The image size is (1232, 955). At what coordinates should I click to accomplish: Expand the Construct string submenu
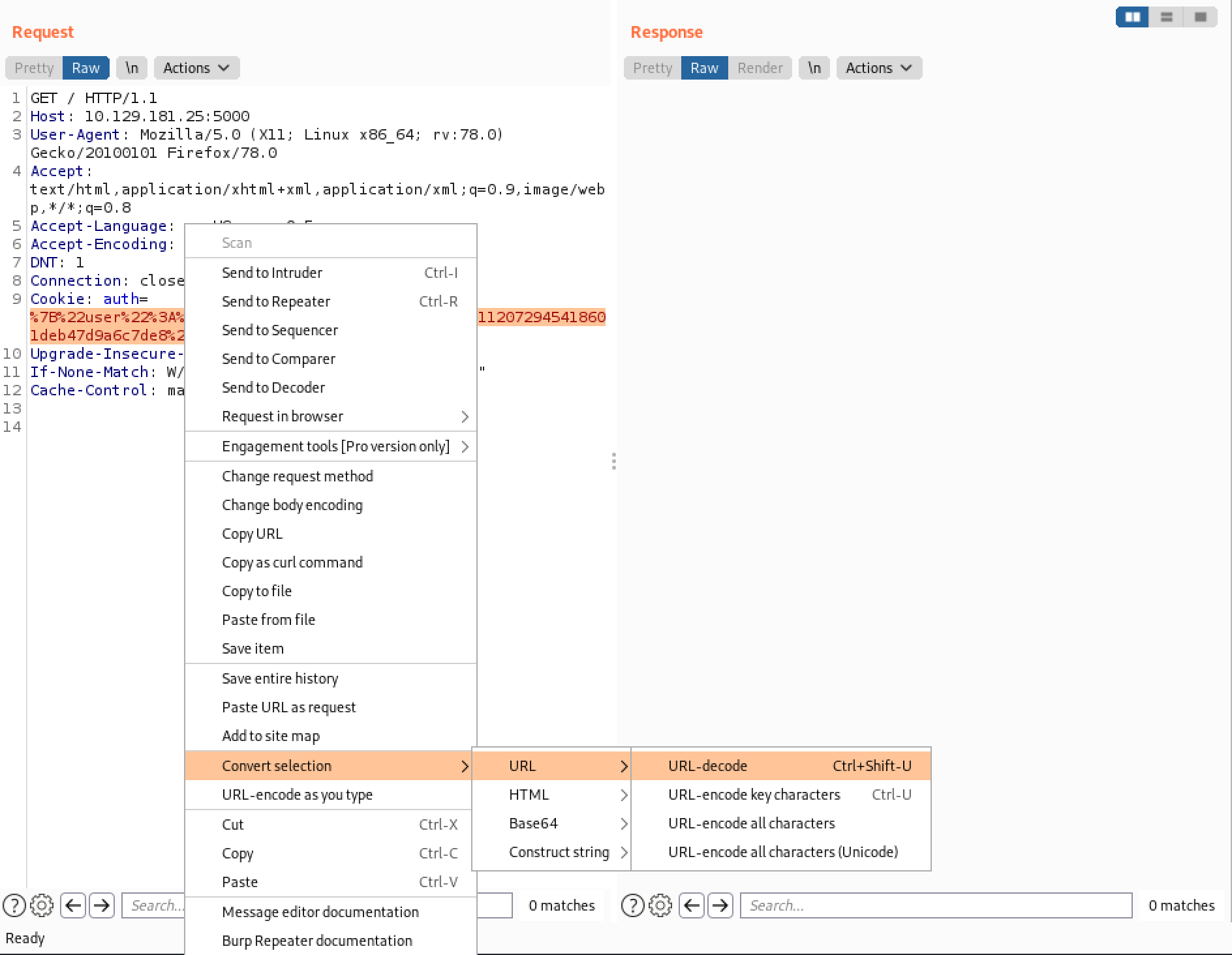(x=551, y=852)
